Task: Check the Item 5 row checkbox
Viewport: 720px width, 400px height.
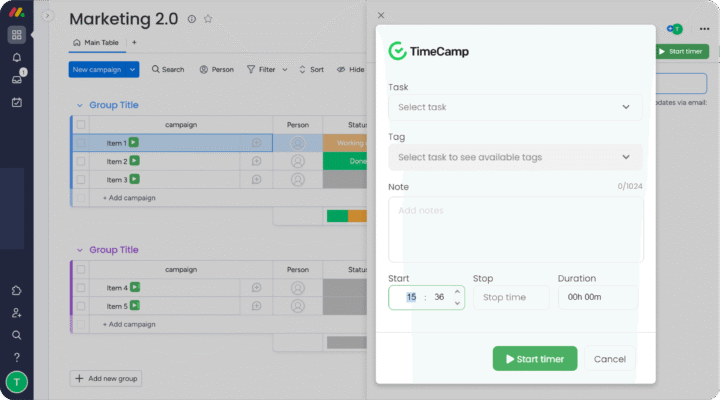Action: (81, 306)
